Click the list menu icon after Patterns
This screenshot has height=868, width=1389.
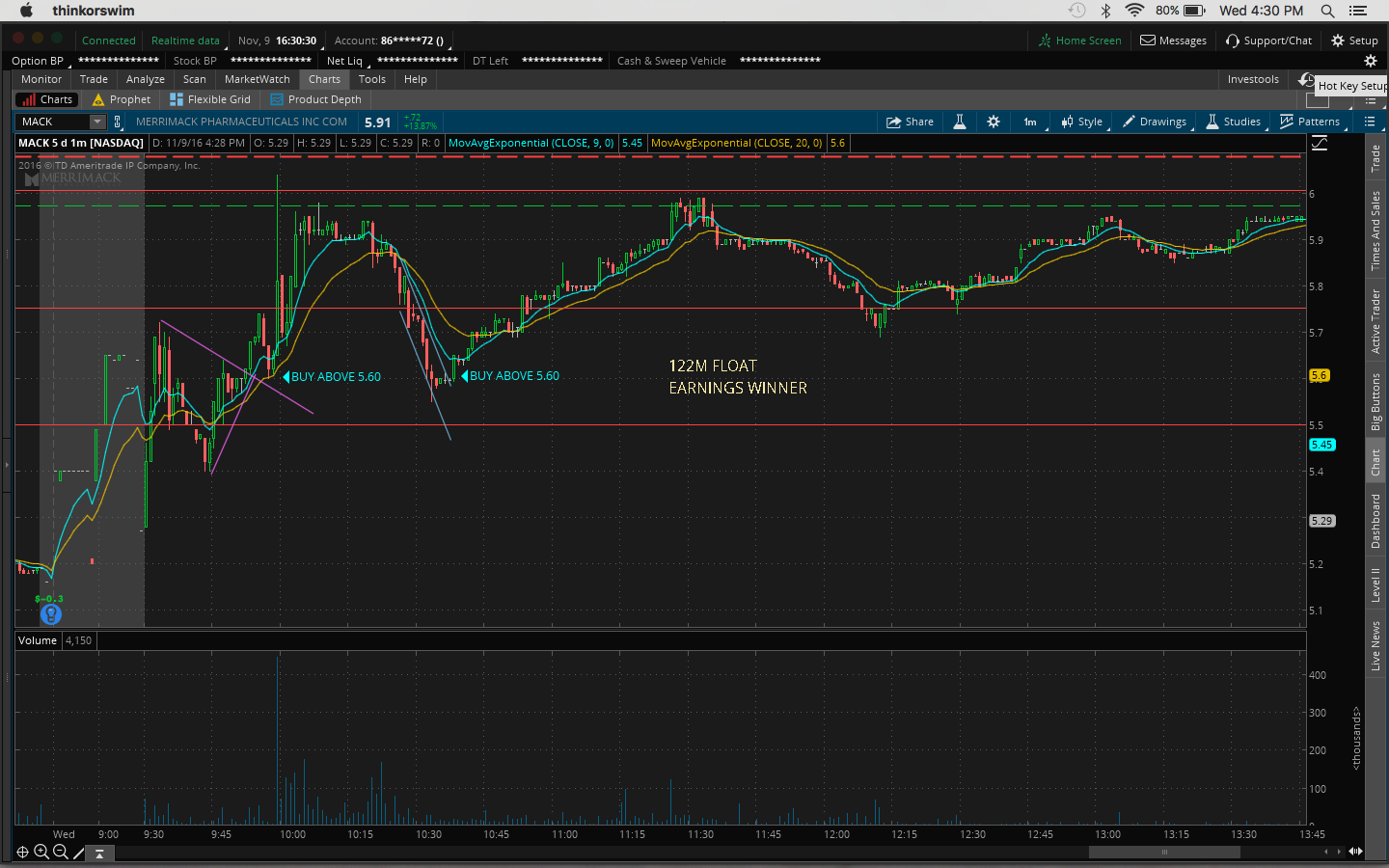[x=1370, y=122]
